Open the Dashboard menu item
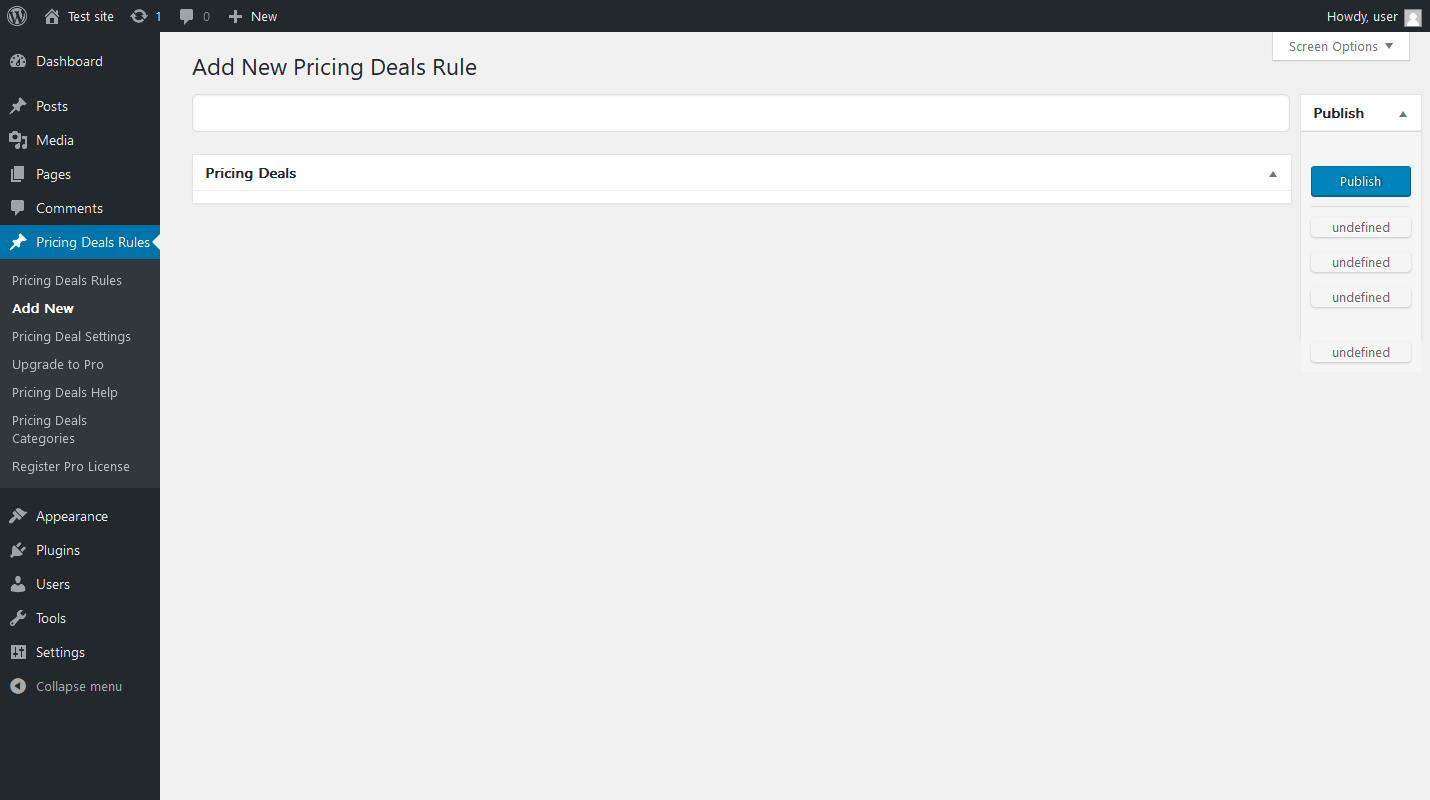 [x=80, y=61]
